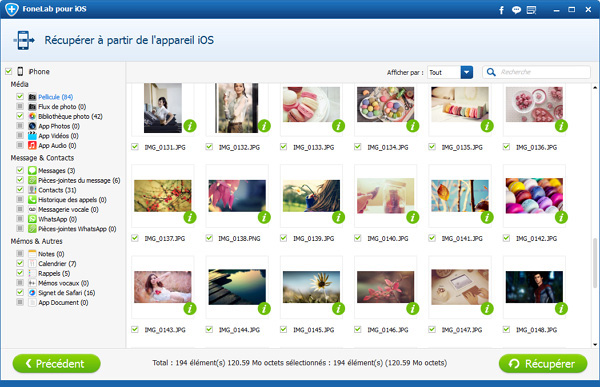Image resolution: width=600 pixels, height=387 pixels.
Task: Click the scrollbar up arrow
Action: [x=595, y=88]
